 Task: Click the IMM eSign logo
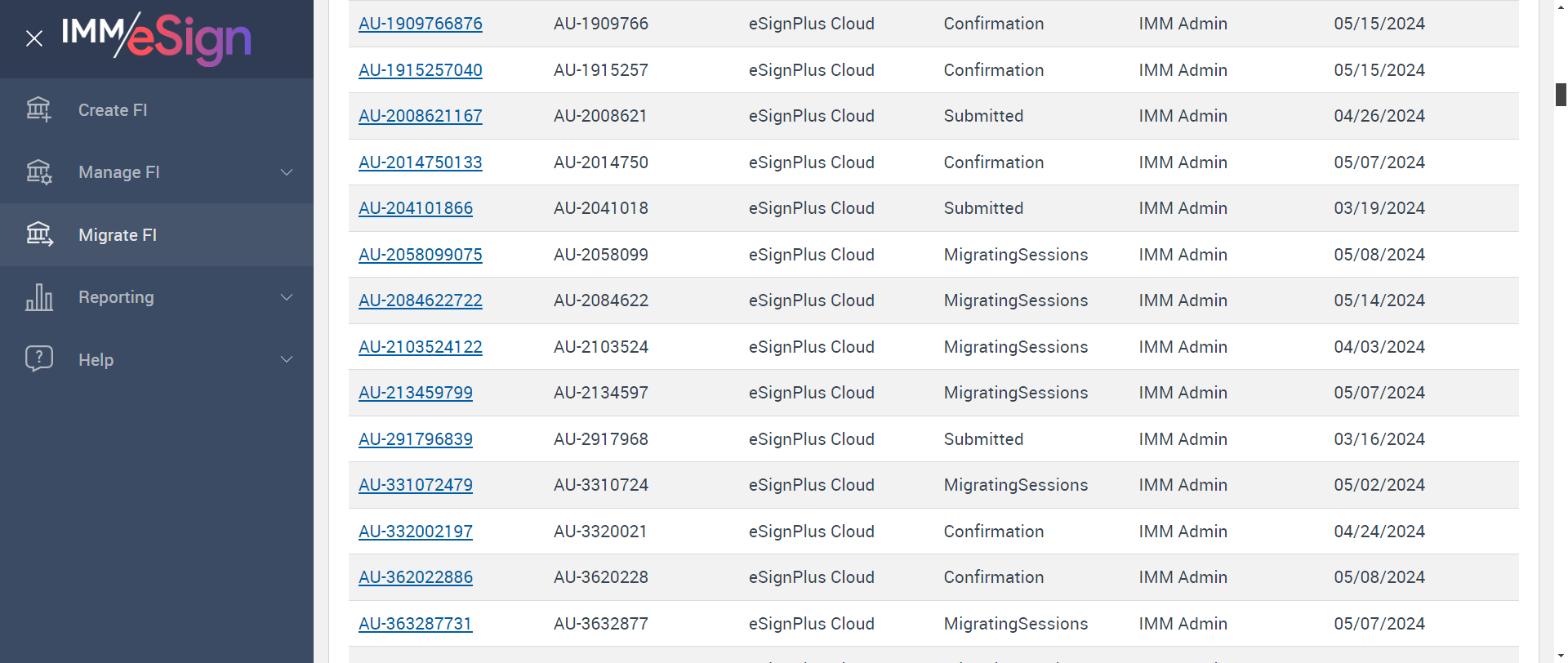click(x=157, y=38)
